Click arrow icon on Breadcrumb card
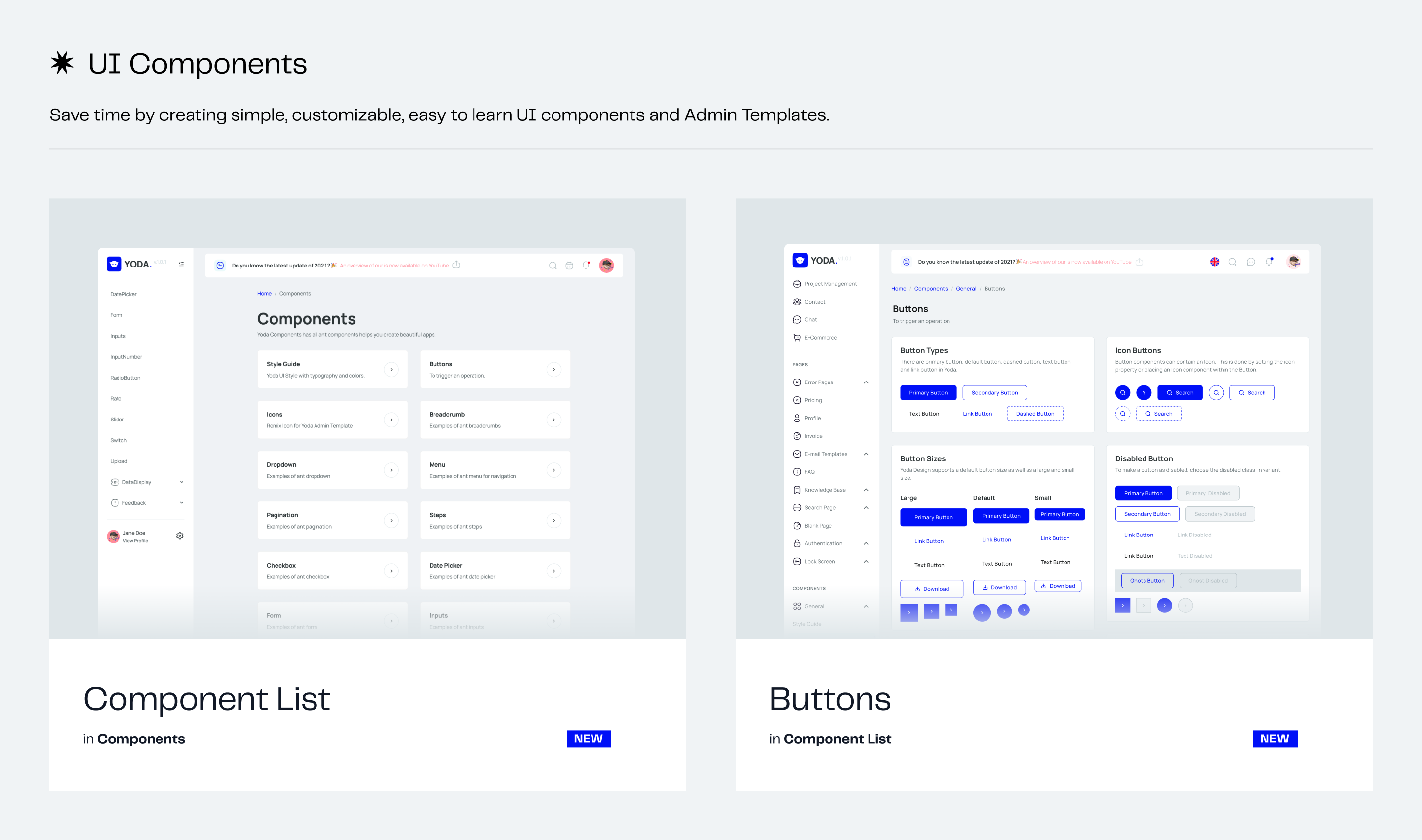The height and width of the screenshot is (840, 1422). (x=553, y=420)
